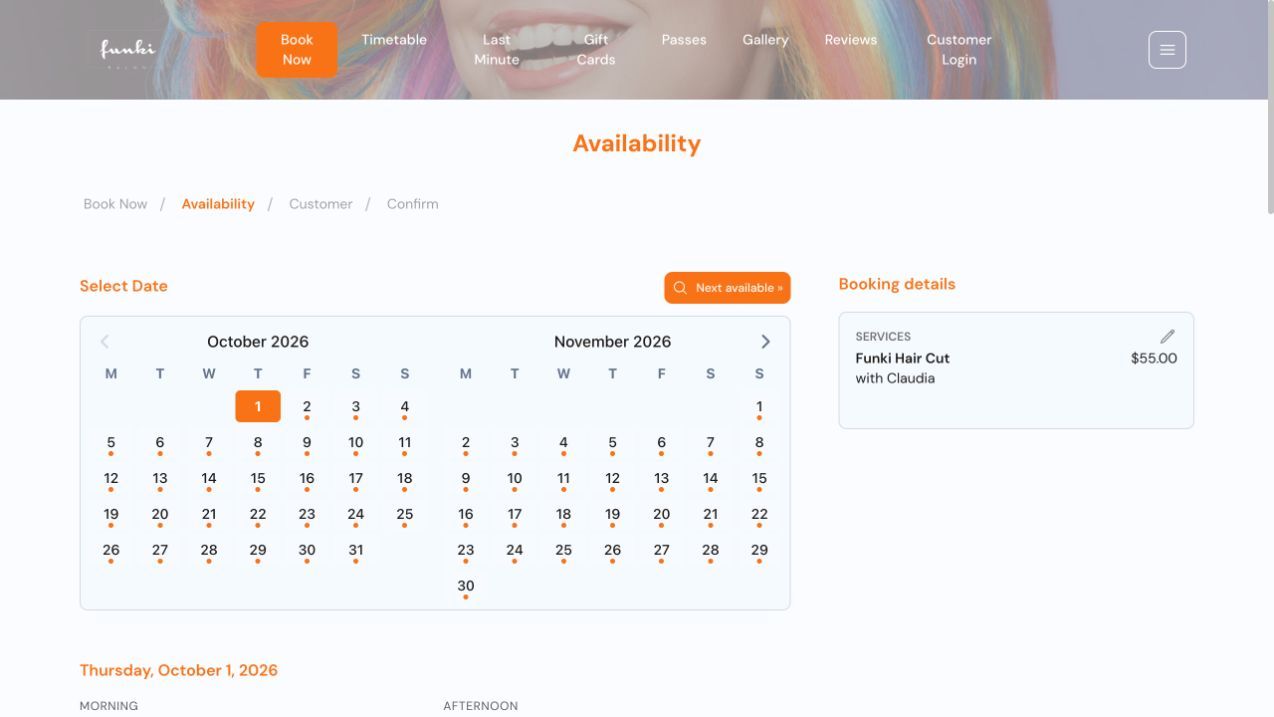Select November 10 in calendar
The image size is (1274, 717).
(515, 479)
